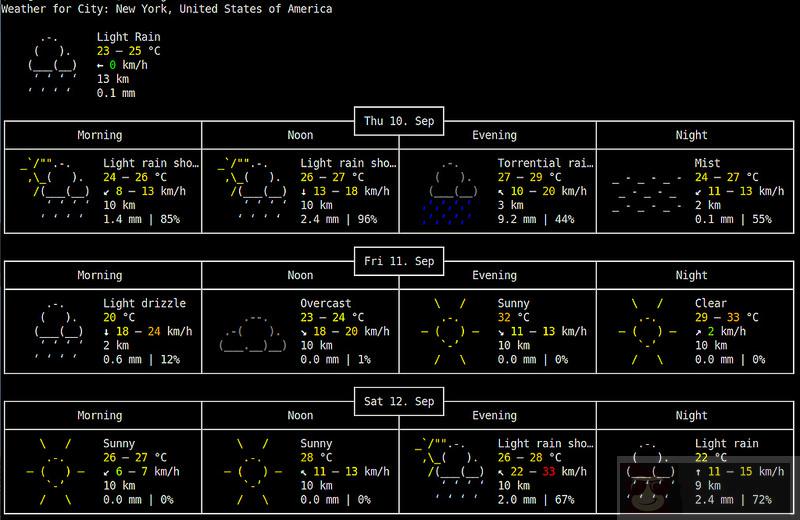Click the Morning column header under Thursday

100,135
